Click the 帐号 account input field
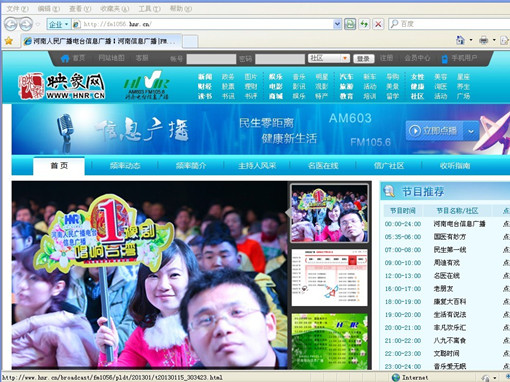Viewport: 510px width, 382px height. [x=211, y=59]
